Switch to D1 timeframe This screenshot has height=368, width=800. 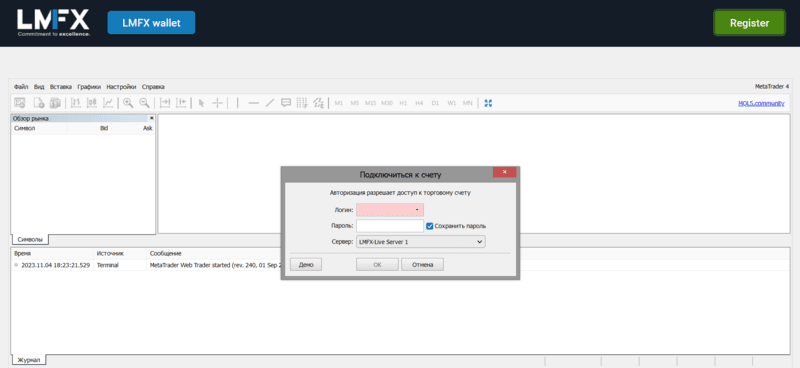pyautogui.click(x=435, y=103)
